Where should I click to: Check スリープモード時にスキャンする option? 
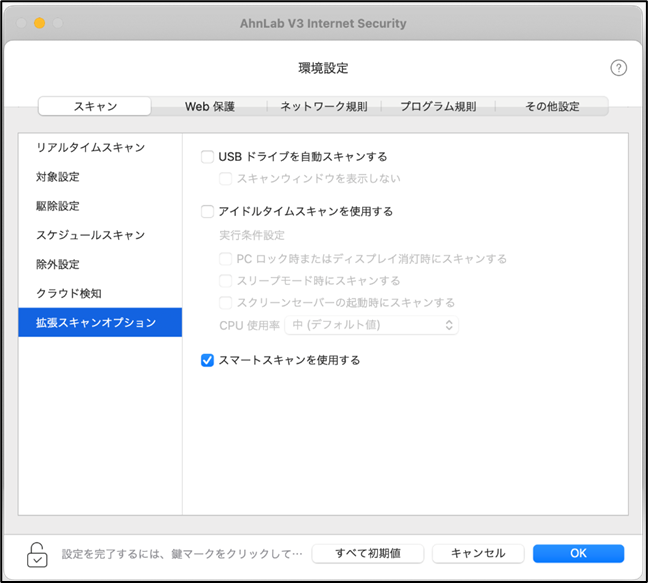coord(225,281)
